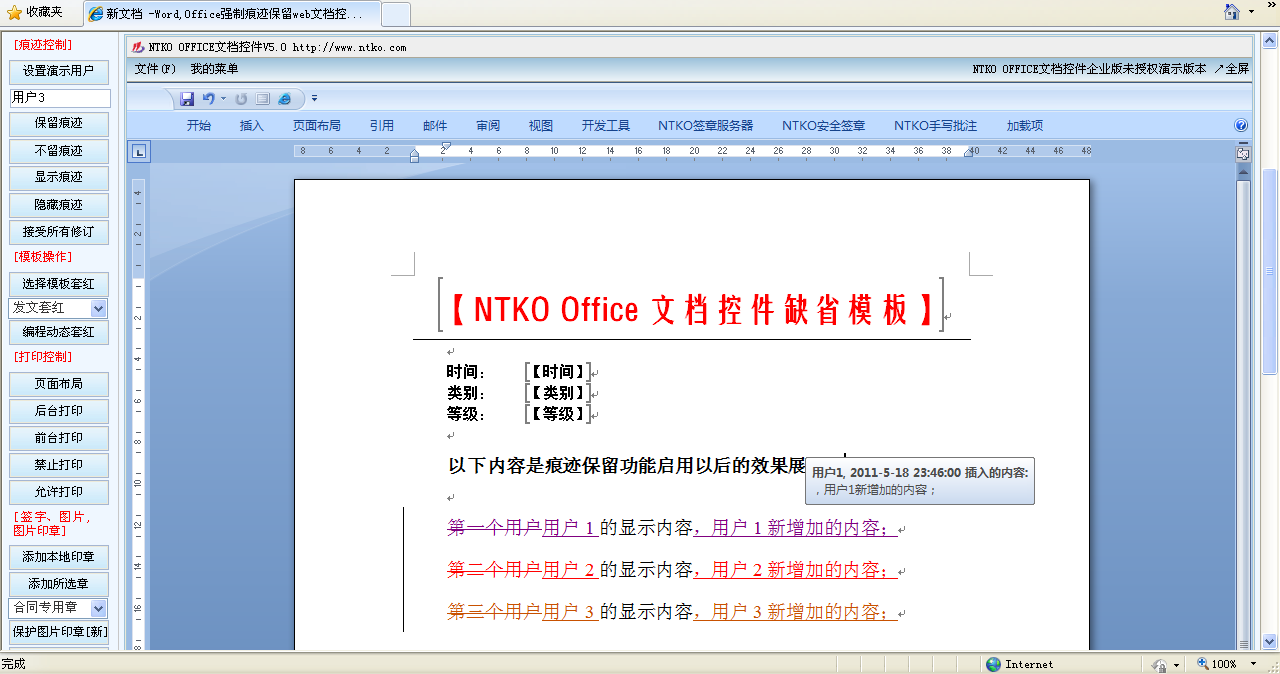The width and height of the screenshot is (1280, 674).
Task: Click the 【时间】 placeholder field in document
Action: 558,371
